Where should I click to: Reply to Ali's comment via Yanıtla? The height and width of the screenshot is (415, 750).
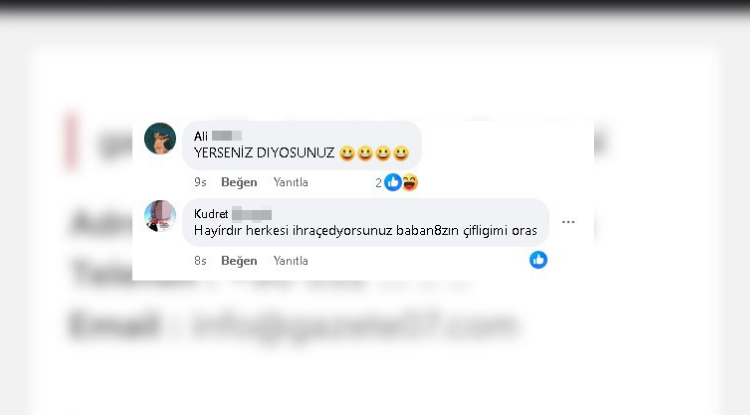pos(291,182)
